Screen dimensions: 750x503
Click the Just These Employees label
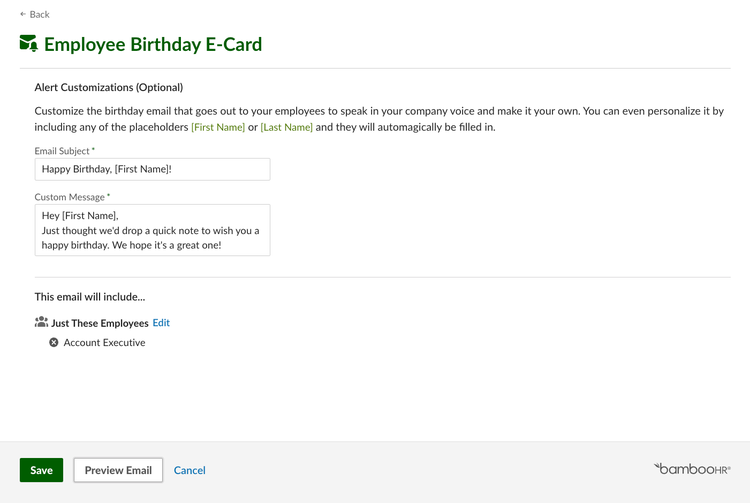coord(100,323)
